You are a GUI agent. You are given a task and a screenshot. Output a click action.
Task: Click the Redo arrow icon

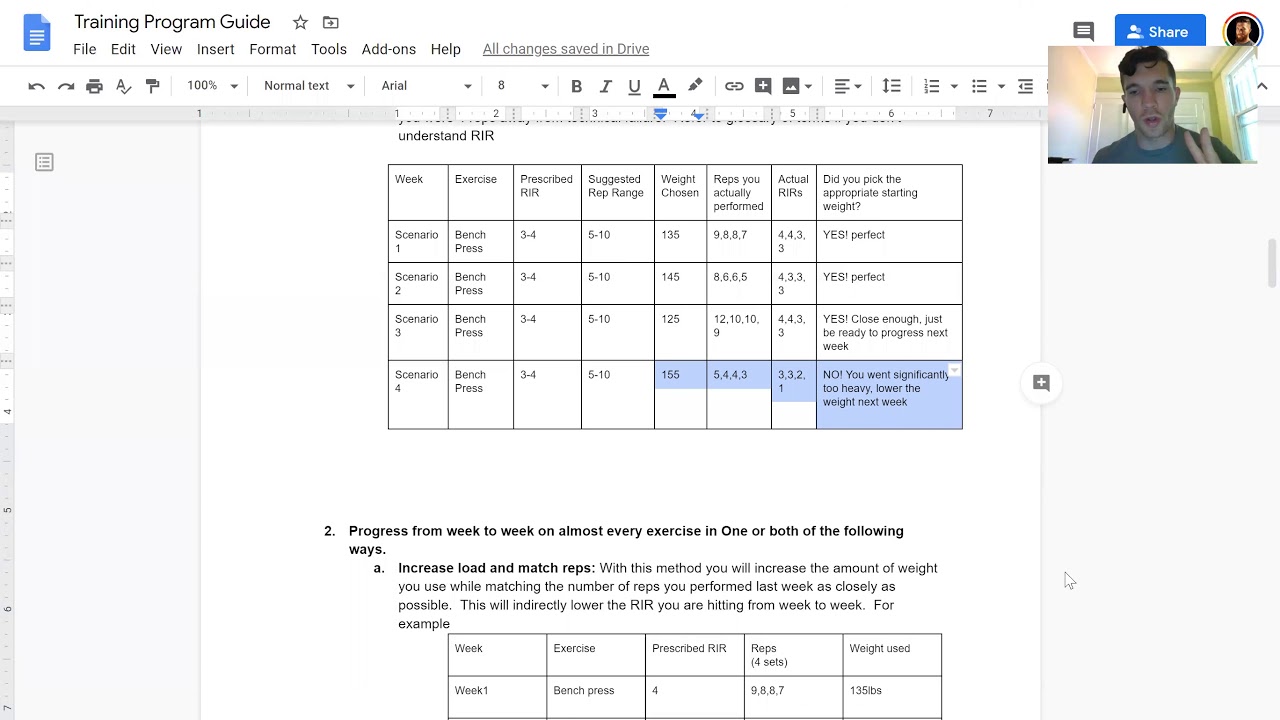(x=66, y=86)
